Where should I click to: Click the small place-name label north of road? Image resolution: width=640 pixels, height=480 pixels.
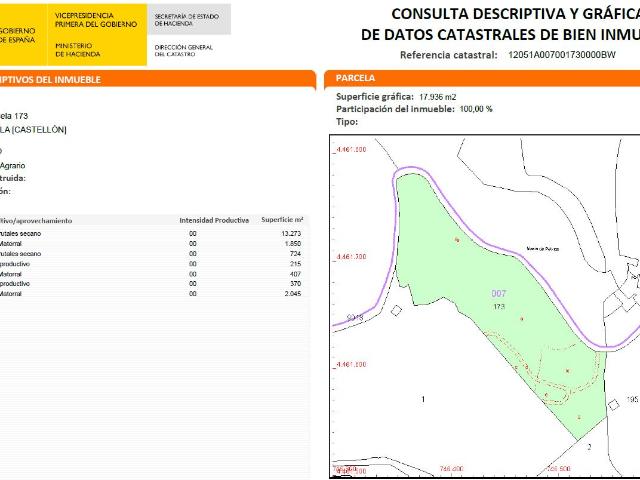point(543,249)
